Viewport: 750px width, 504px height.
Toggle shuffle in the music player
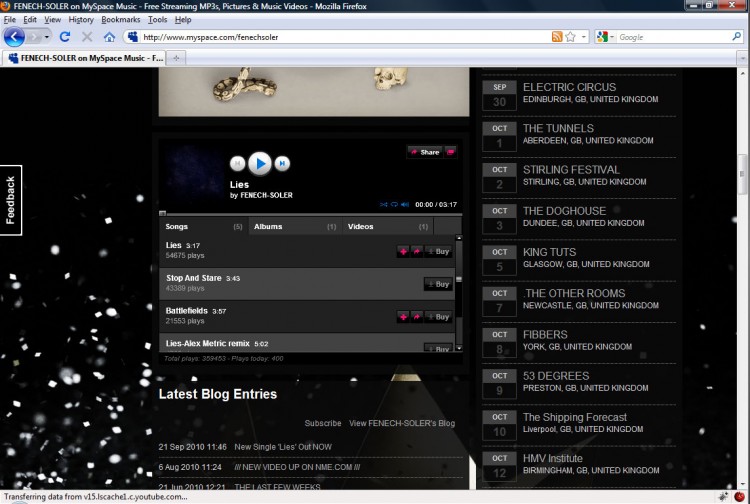click(x=384, y=205)
